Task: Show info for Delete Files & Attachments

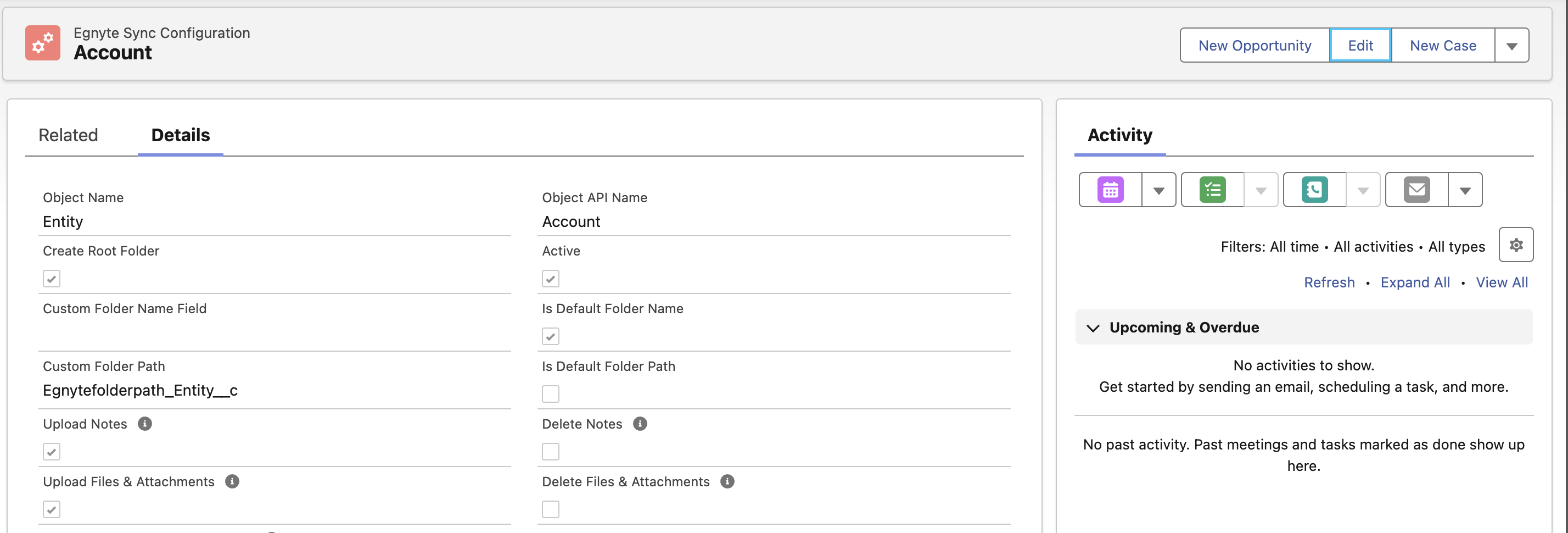Action: click(x=727, y=482)
